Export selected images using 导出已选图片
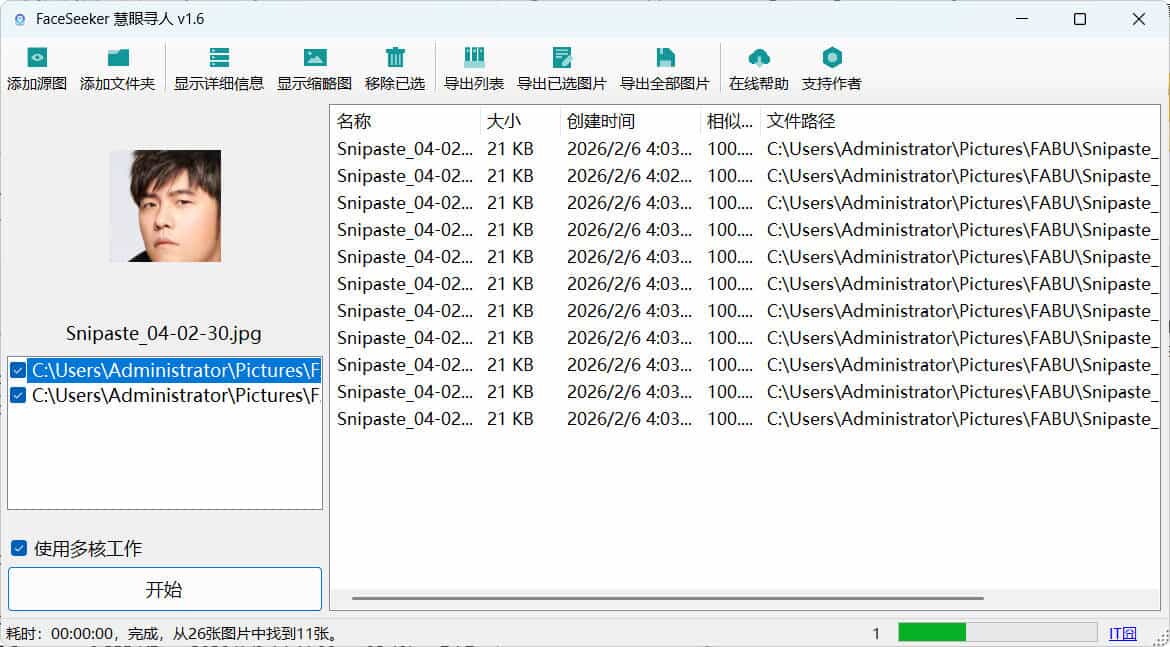The width and height of the screenshot is (1170, 647). coord(560,67)
